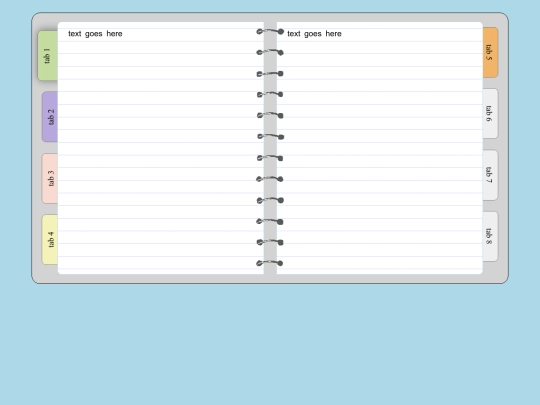Open the yellow tab 4
Viewport: 540px width, 405px height.
coord(50,240)
